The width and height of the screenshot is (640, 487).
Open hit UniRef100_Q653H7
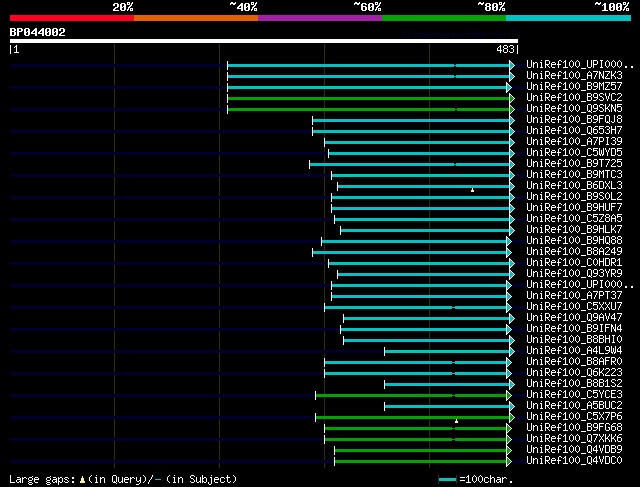[574, 131]
